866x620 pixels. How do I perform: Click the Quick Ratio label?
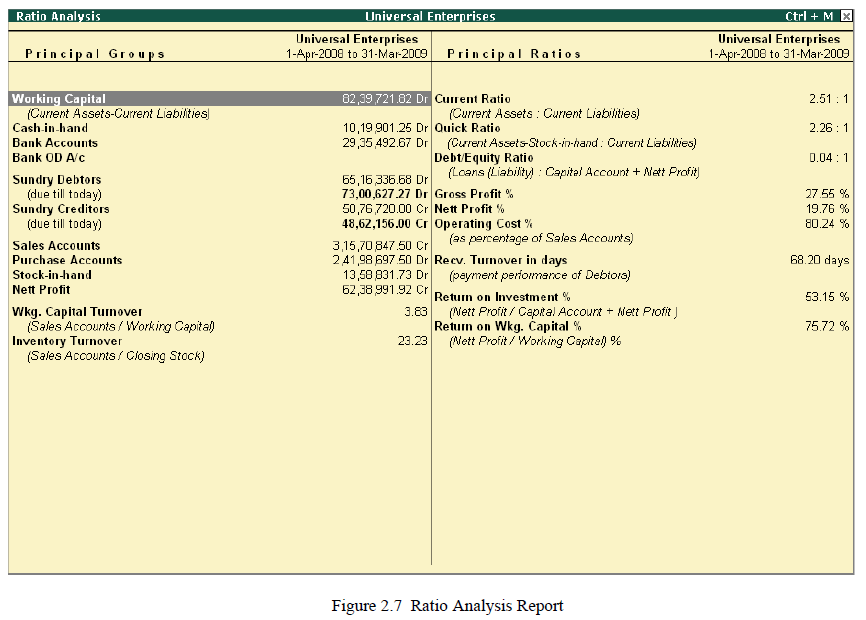coord(467,128)
